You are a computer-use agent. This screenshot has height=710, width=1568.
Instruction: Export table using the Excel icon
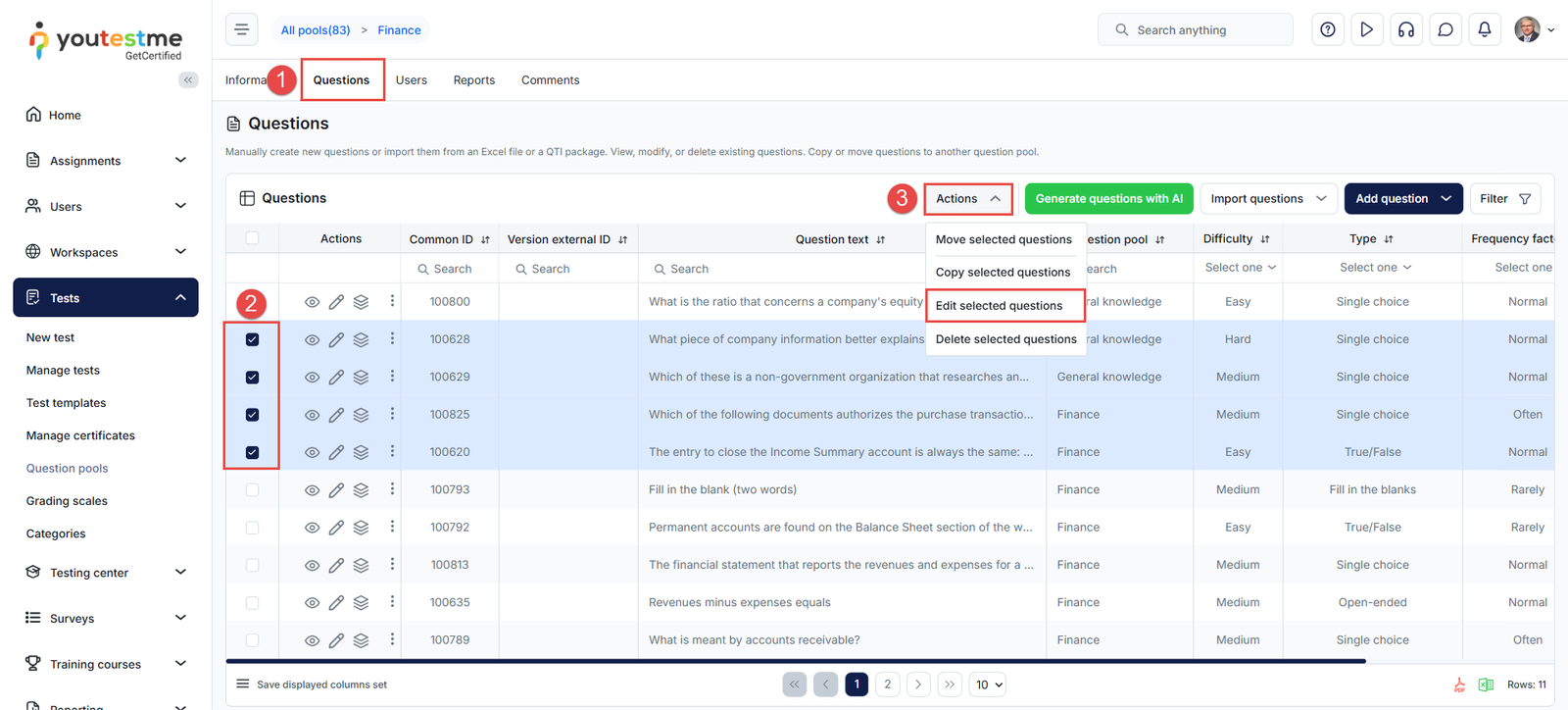click(1486, 685)
